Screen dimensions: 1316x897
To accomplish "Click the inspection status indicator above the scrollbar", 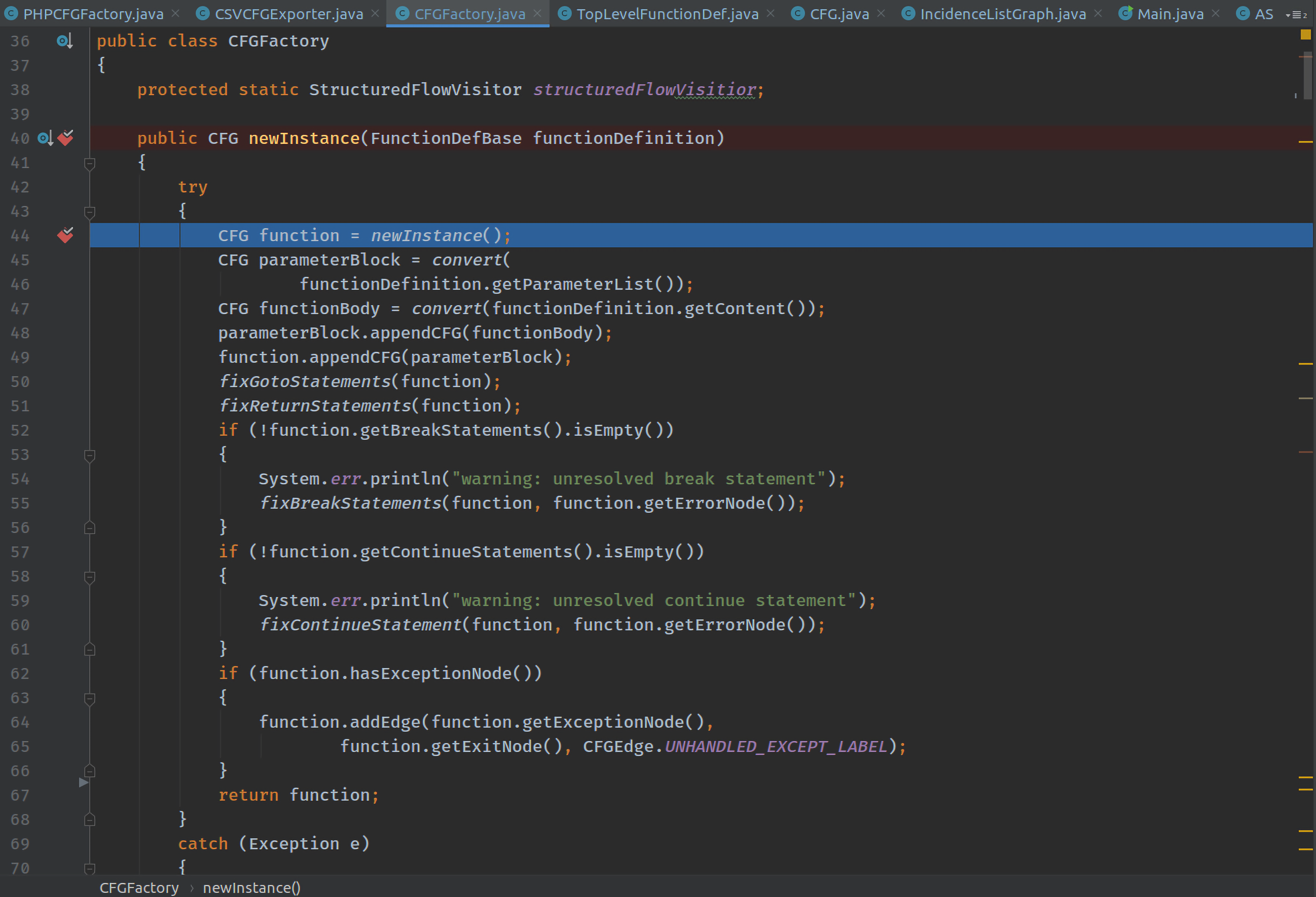I will tap(1306, 34).
